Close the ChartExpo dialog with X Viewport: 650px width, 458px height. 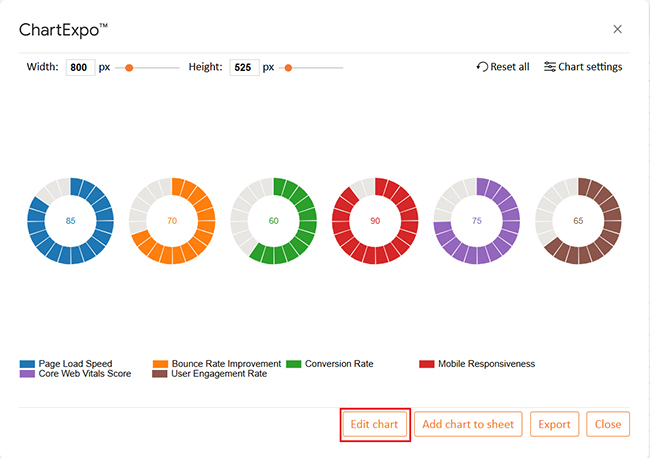click(x=617, y=30)
